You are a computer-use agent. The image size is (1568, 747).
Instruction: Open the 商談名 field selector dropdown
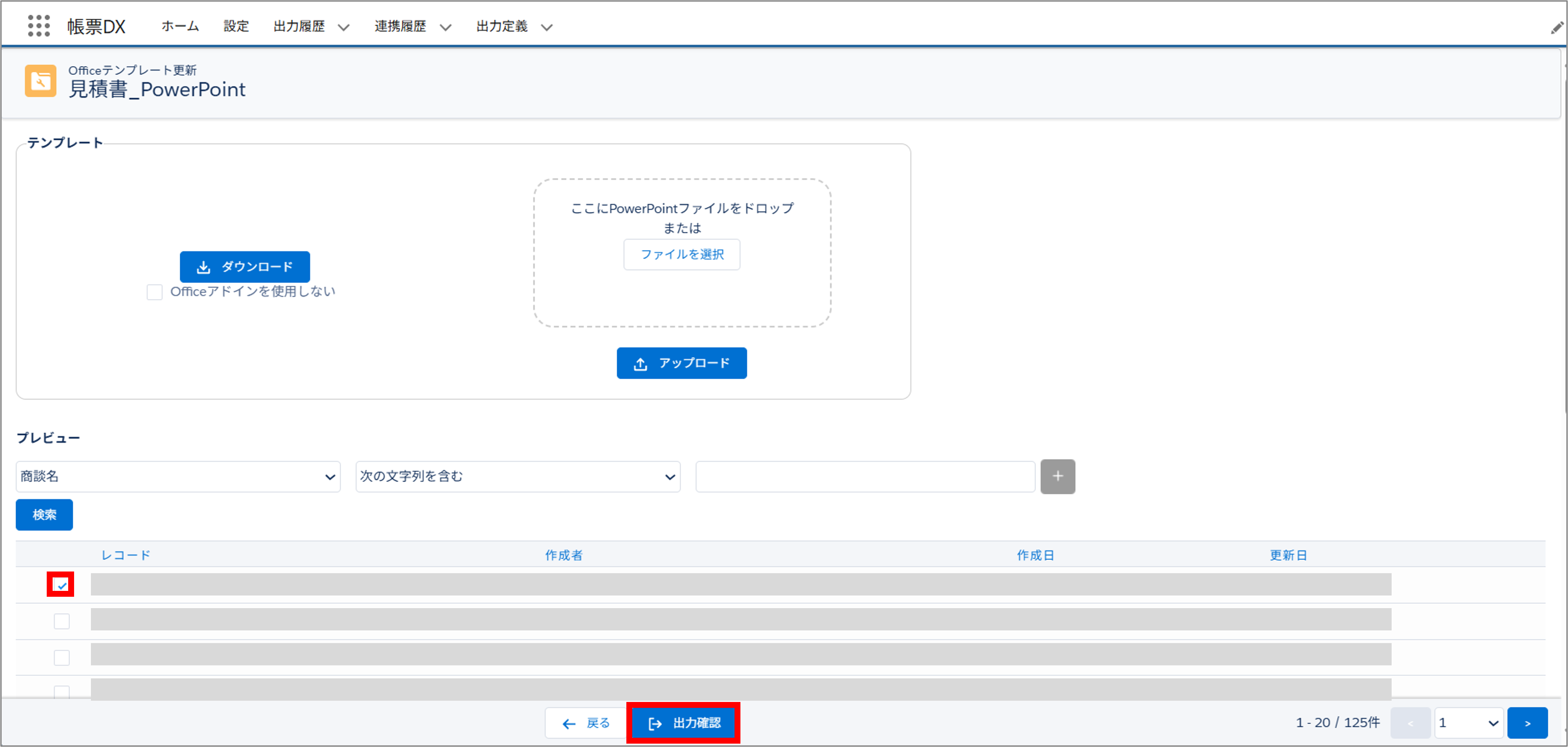tap(178, 476)
